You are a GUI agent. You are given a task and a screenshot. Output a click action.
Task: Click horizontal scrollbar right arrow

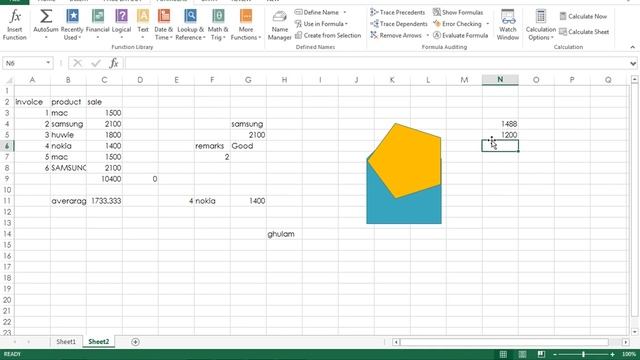625,342
